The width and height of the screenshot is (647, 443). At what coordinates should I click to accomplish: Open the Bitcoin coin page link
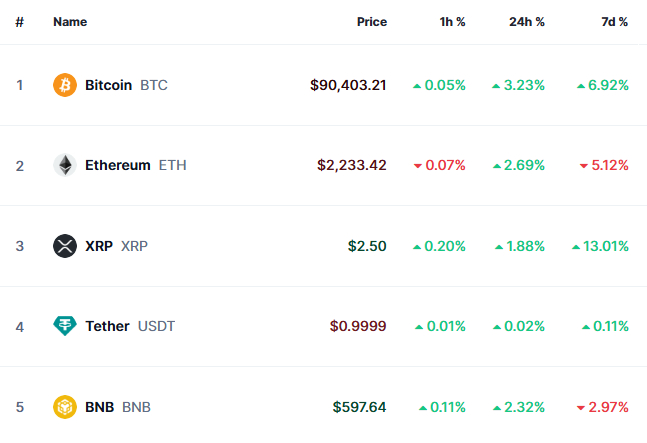[110, 85]
